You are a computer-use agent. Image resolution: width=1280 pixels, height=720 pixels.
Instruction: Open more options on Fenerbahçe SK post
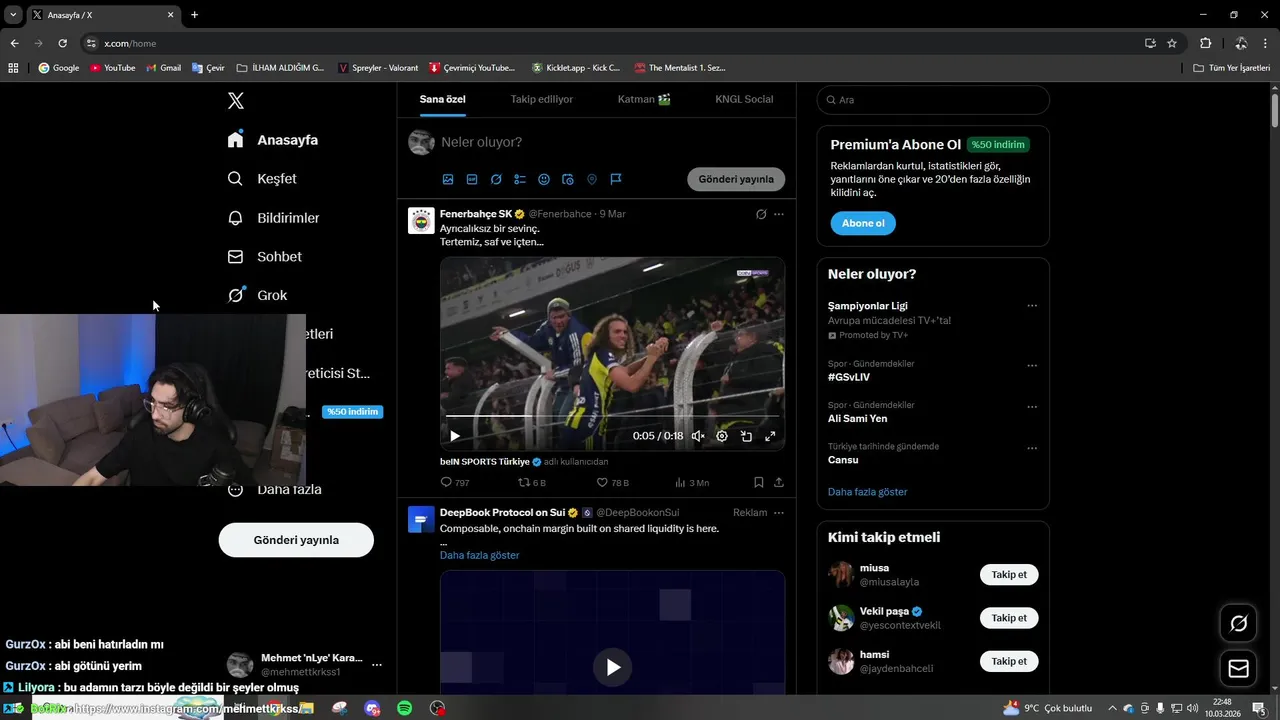tap(779, 214)
